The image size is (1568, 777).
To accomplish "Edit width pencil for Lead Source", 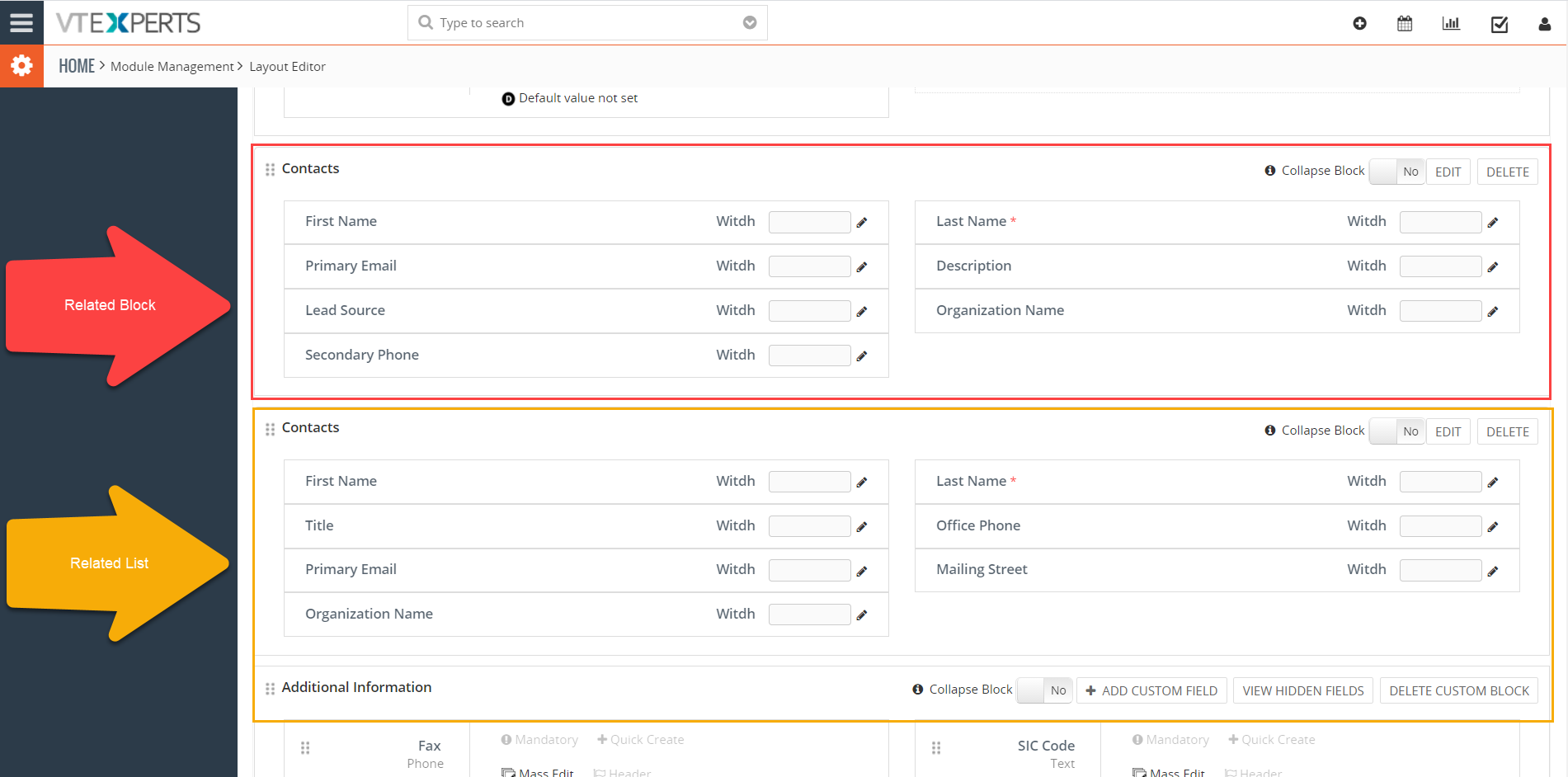I will coord(862,311).
